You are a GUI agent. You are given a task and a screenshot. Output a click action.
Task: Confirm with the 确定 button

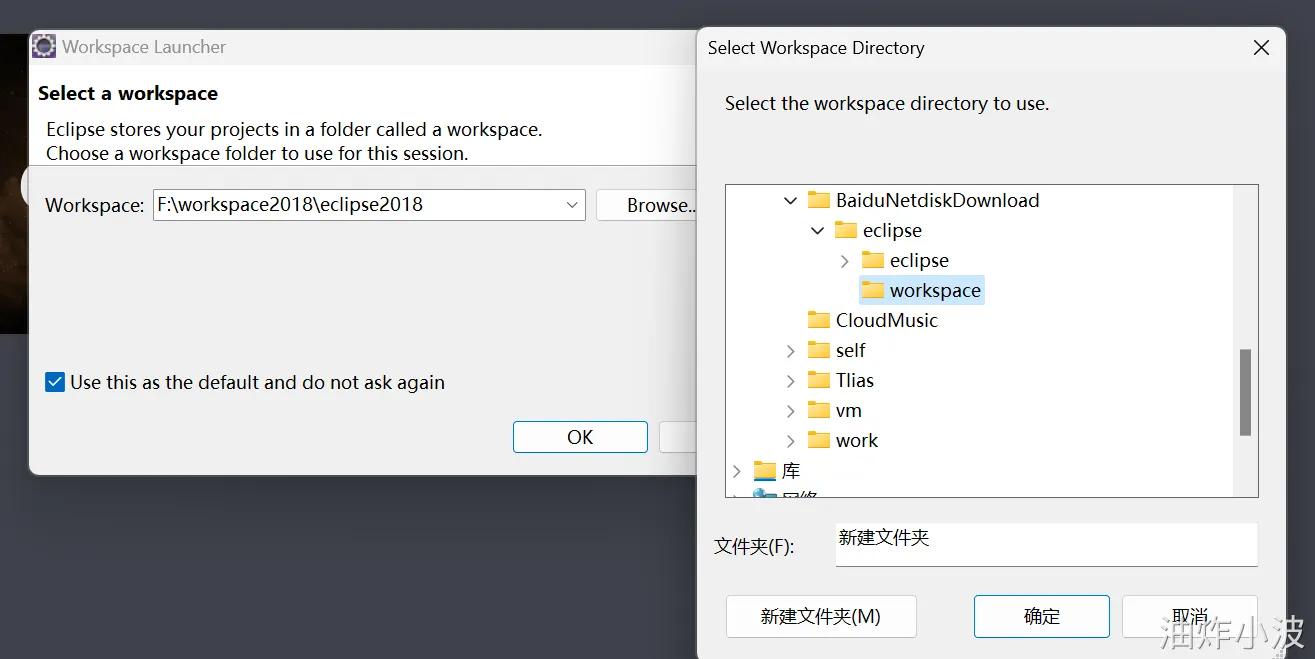1041,616
